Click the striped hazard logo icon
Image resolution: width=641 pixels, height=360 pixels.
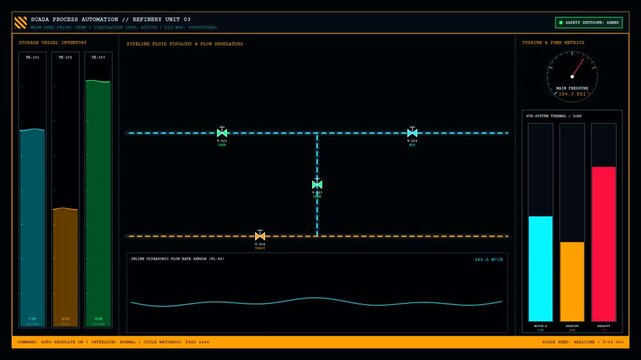tap(20, 22)
